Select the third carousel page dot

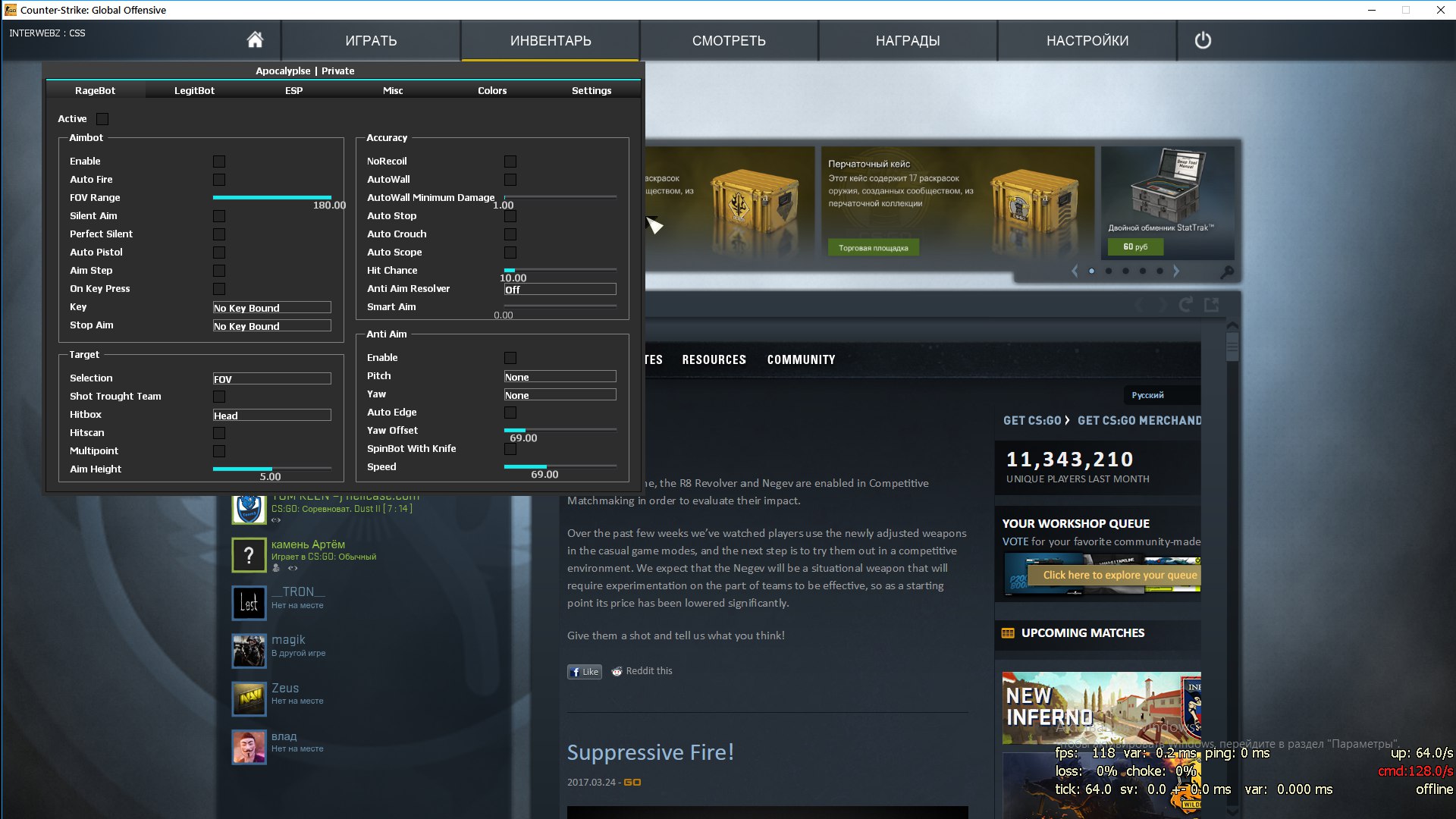click(1125, 271)
